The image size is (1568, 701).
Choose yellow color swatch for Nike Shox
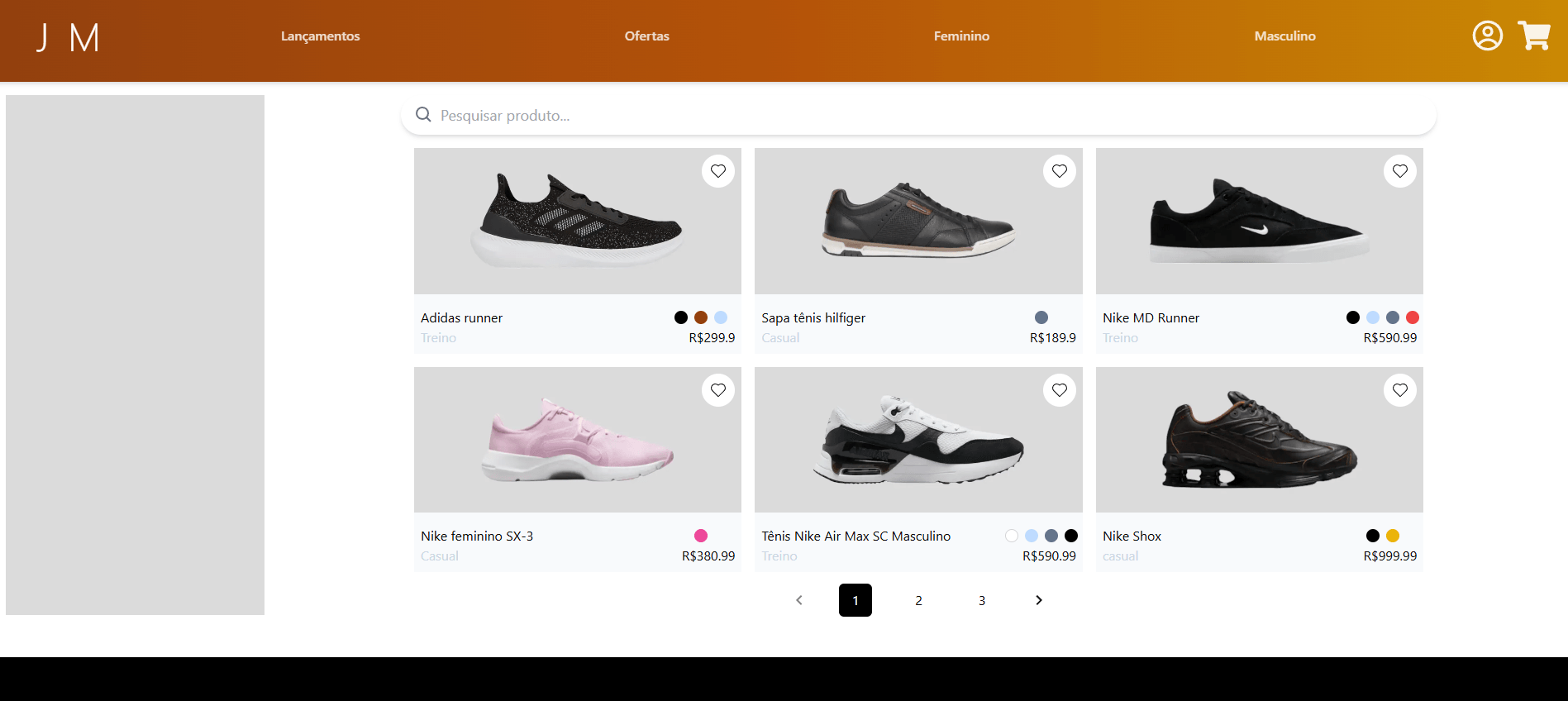coord(1393,536)
